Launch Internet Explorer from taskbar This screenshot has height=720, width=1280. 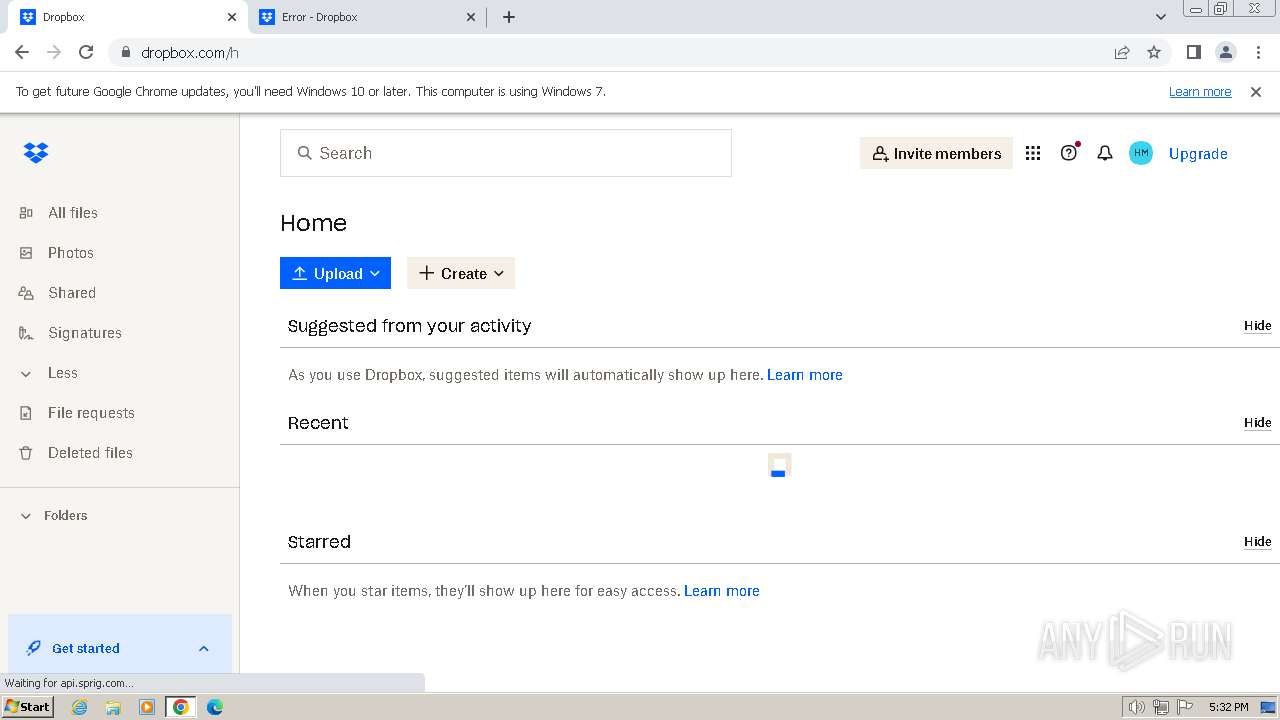pyautogui.click(x=80, y=707)
